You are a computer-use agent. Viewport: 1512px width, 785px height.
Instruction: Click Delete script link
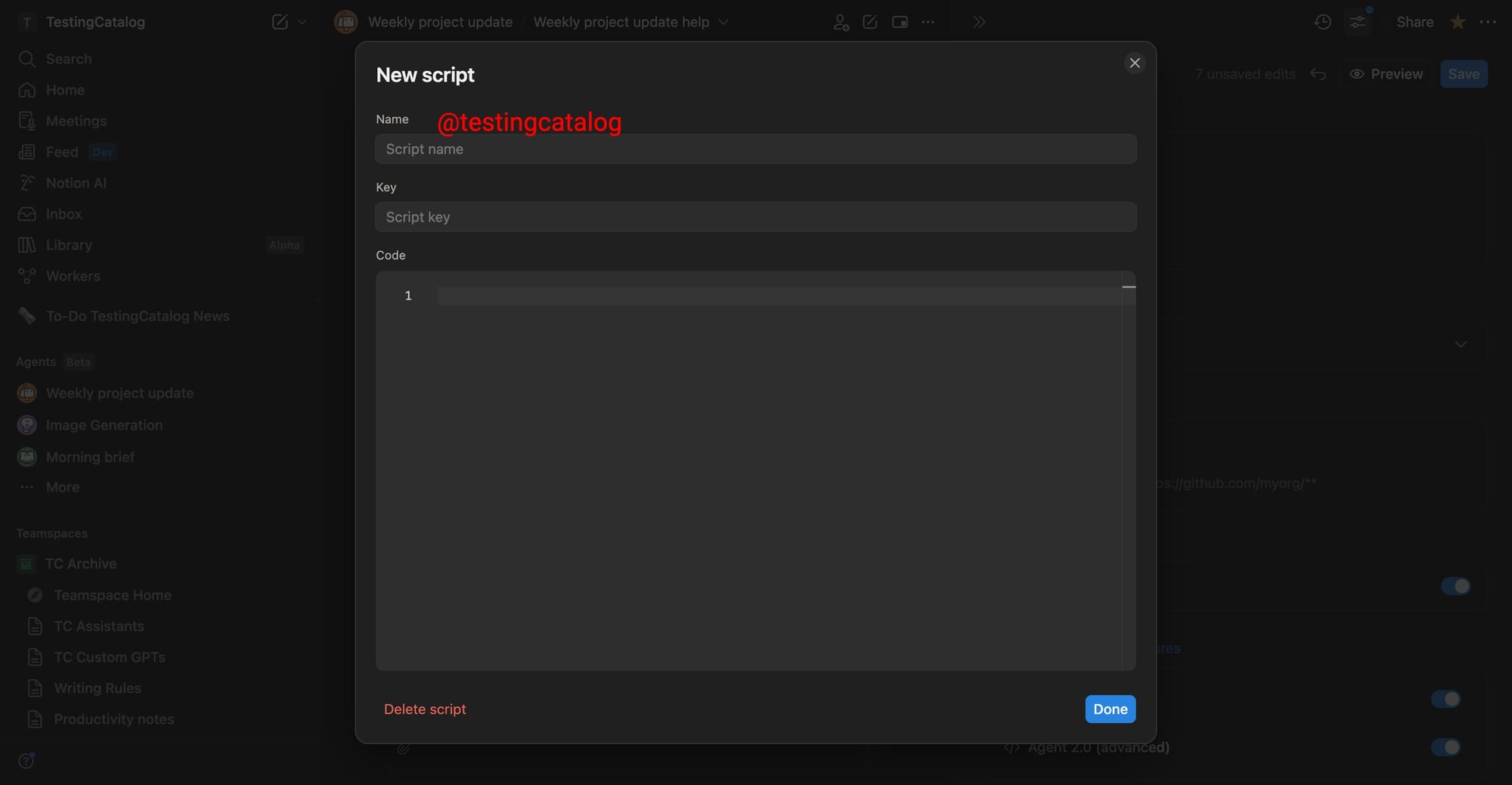click(425, 709)
